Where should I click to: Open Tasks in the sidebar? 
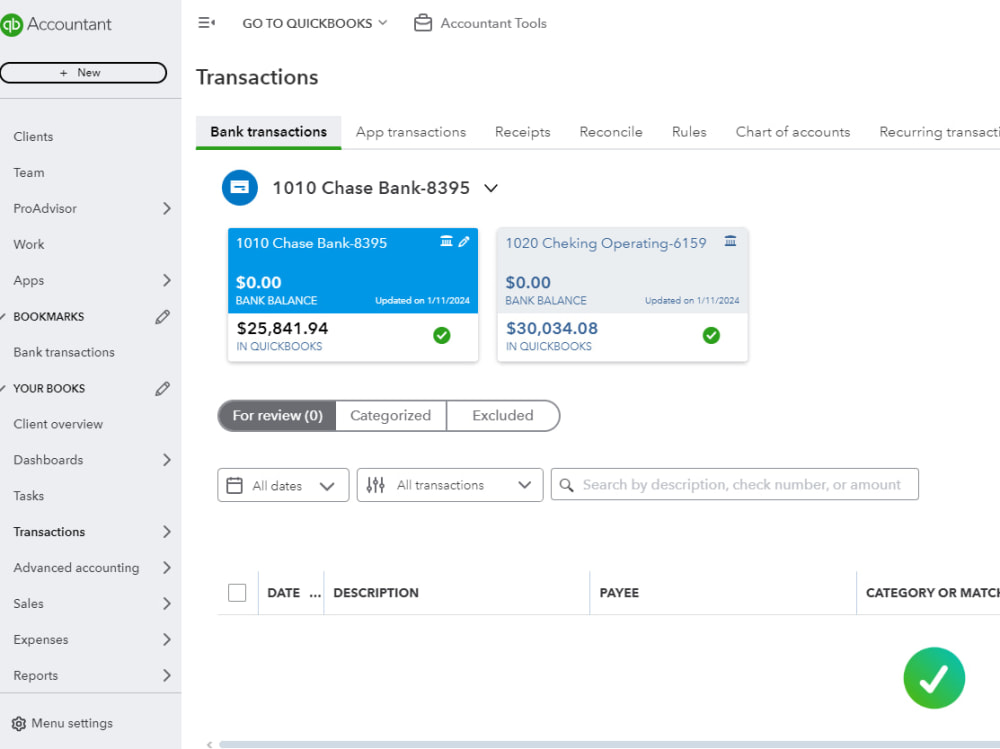(29, 496)
